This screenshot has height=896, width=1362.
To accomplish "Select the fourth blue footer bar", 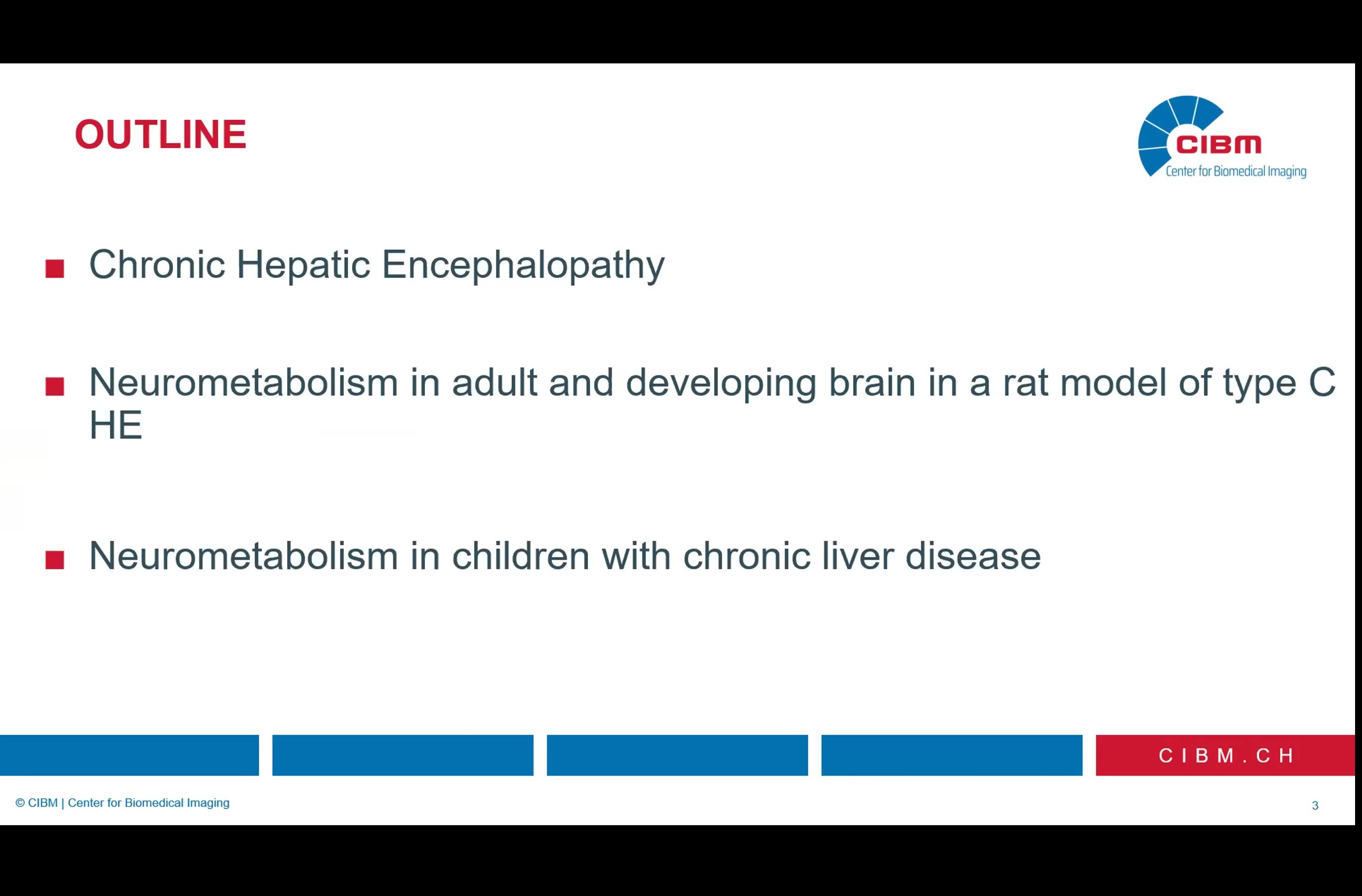I will [x=951, y=755].
